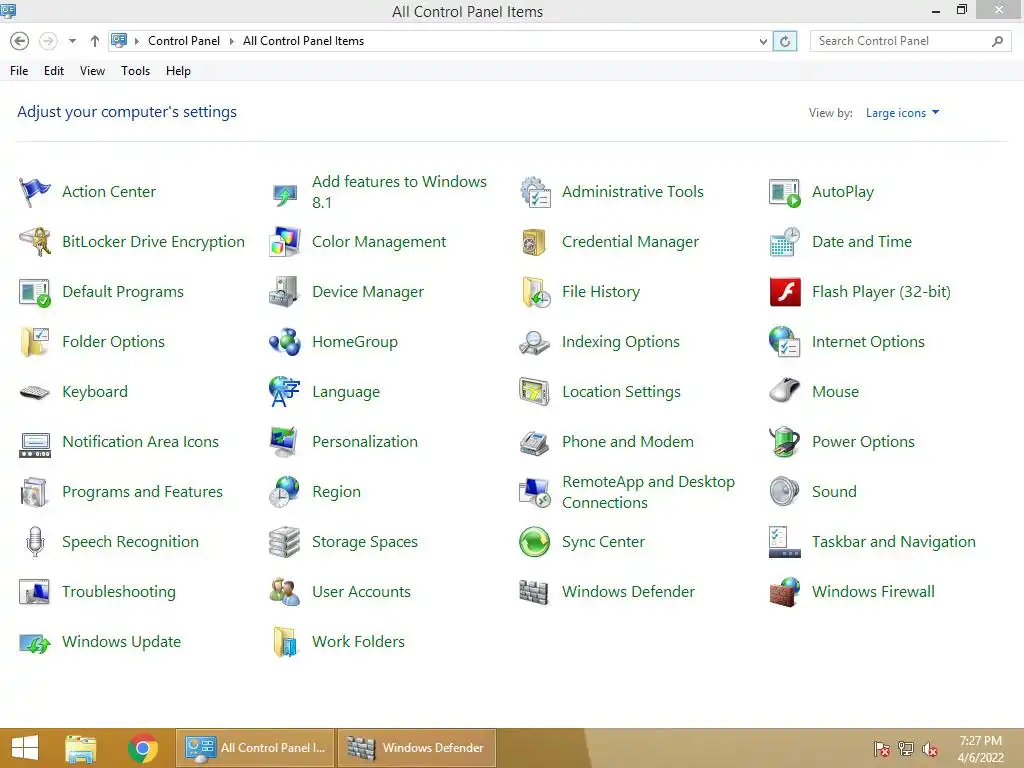The height and width of the screenshot is (768, 1024).
Task: Launch Google Chrome from the taskbar
Action: 142,748
